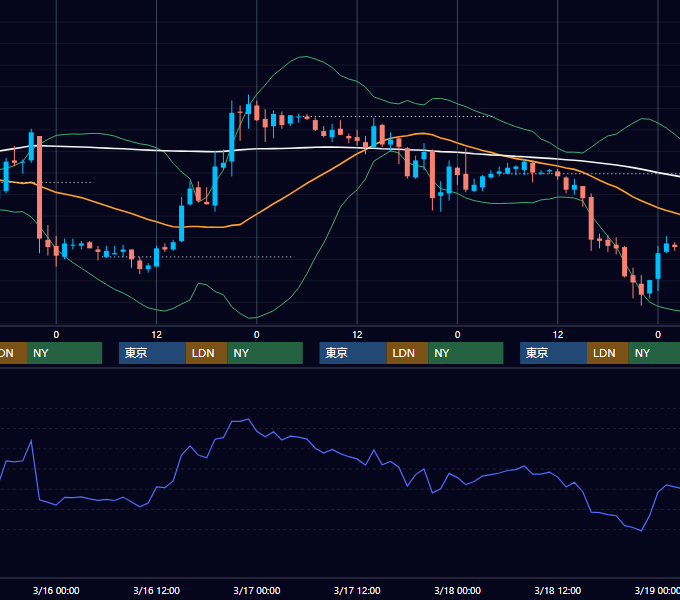This screenshot has height=600, width=680.
Task: Click the 東京 session block before 3/17 12:00
Action: point(353,353)
